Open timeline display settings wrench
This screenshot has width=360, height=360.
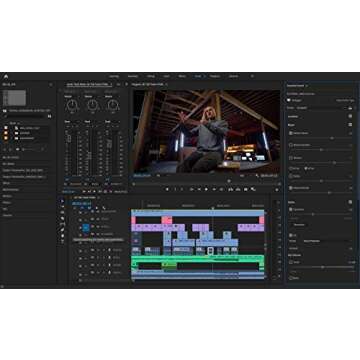click(x=104, y=208)
